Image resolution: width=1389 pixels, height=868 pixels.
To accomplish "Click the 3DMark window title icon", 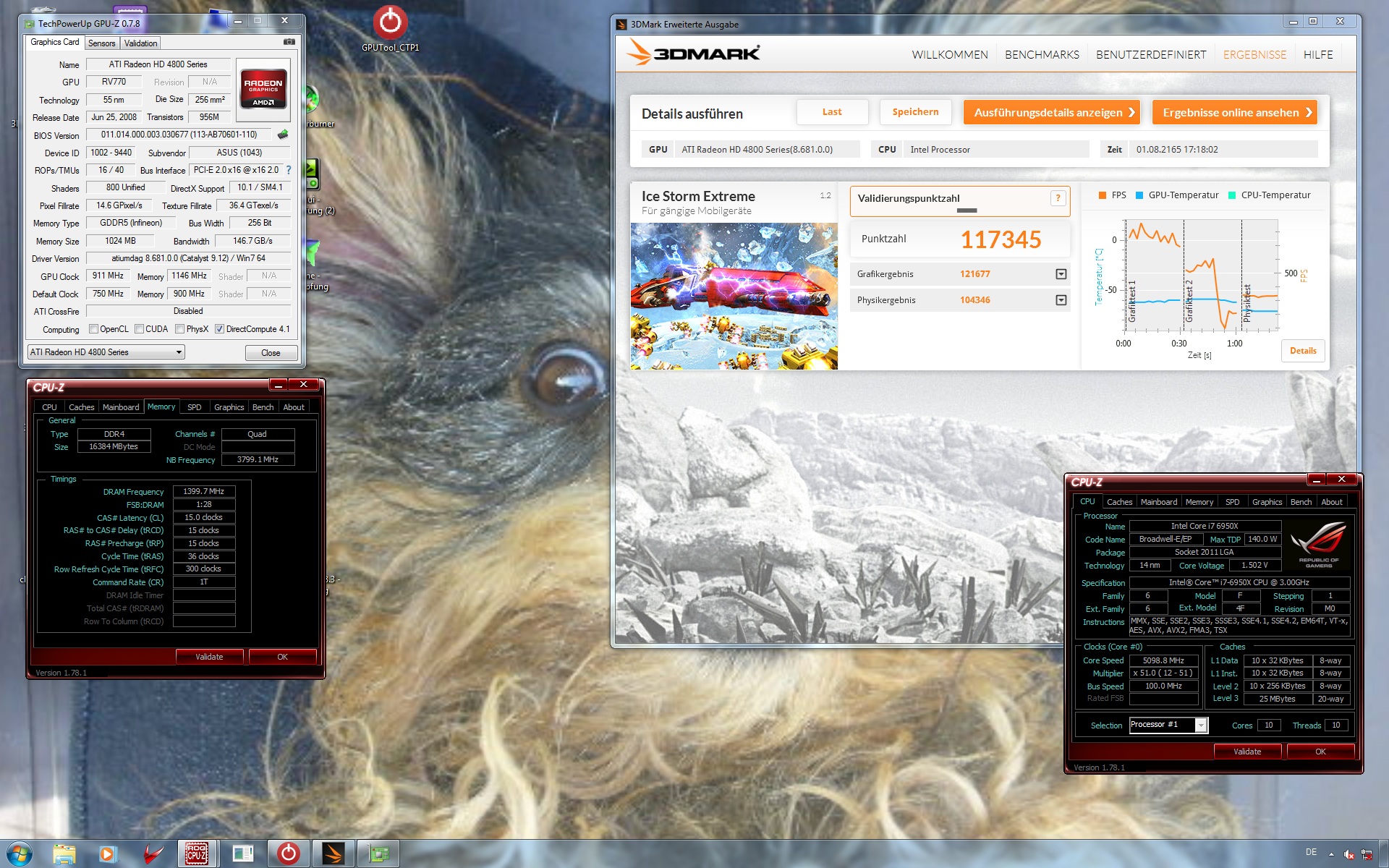I will [621, 24].
